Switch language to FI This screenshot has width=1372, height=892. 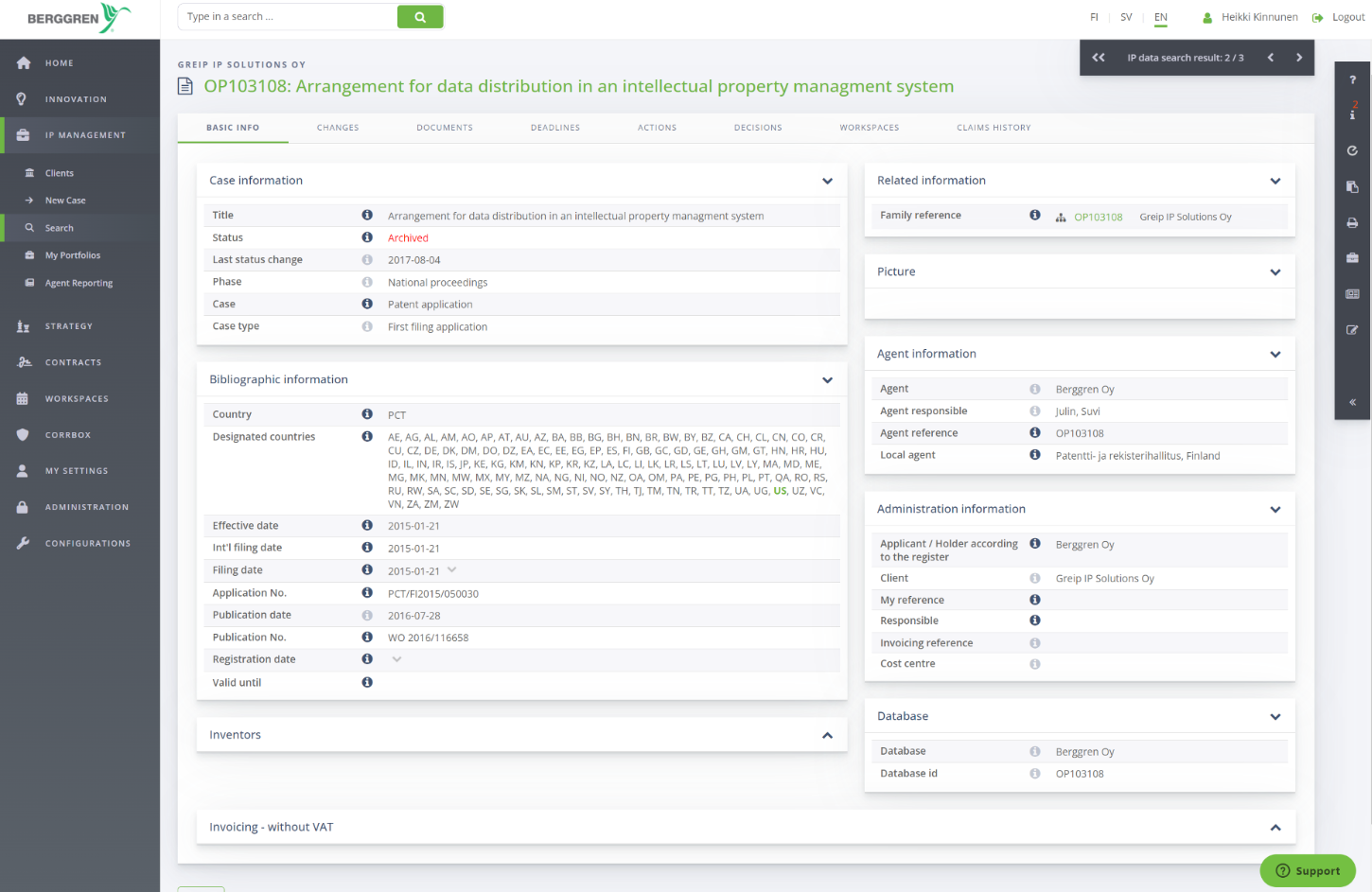tap(1094, 17)
